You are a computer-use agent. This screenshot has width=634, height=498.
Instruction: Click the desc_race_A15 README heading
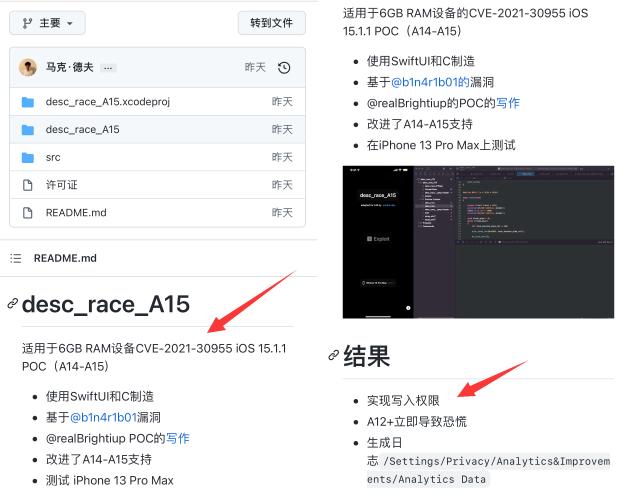coord(106,304)
